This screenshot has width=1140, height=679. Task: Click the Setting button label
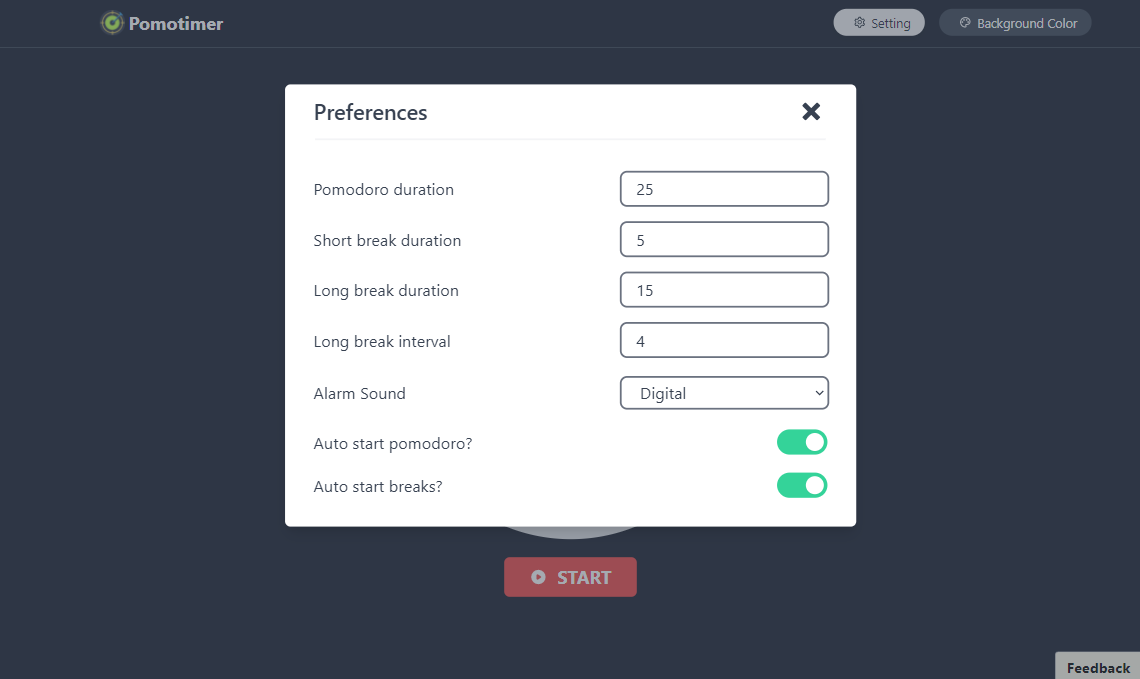click(890, 23)
